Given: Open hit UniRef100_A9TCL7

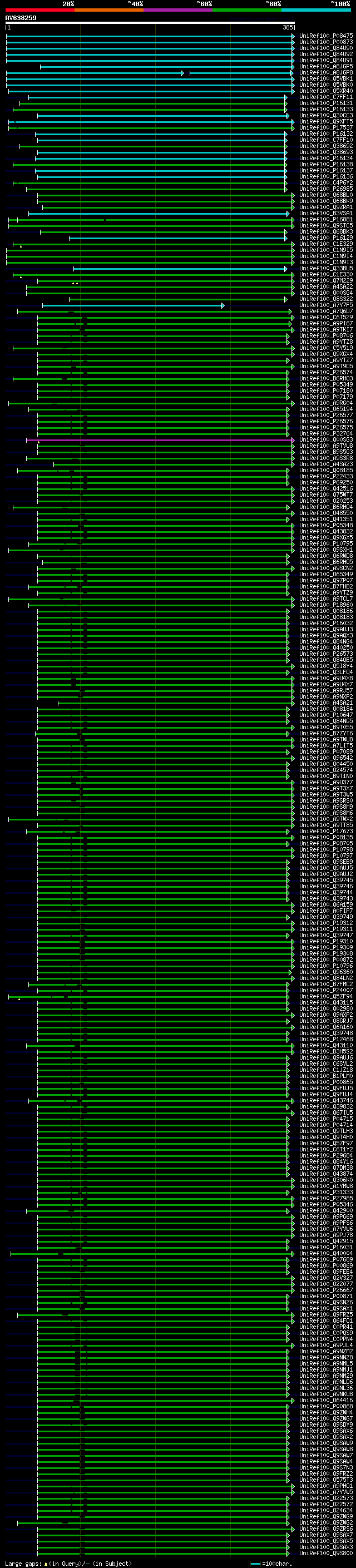Looking at the screenshot, I should (325, 599).
